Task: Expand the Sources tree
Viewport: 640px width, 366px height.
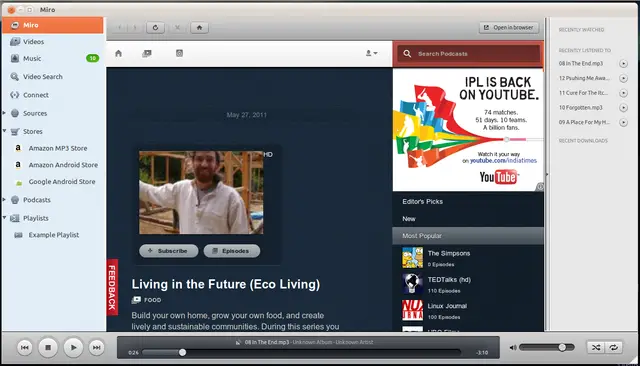Action: 4,113
